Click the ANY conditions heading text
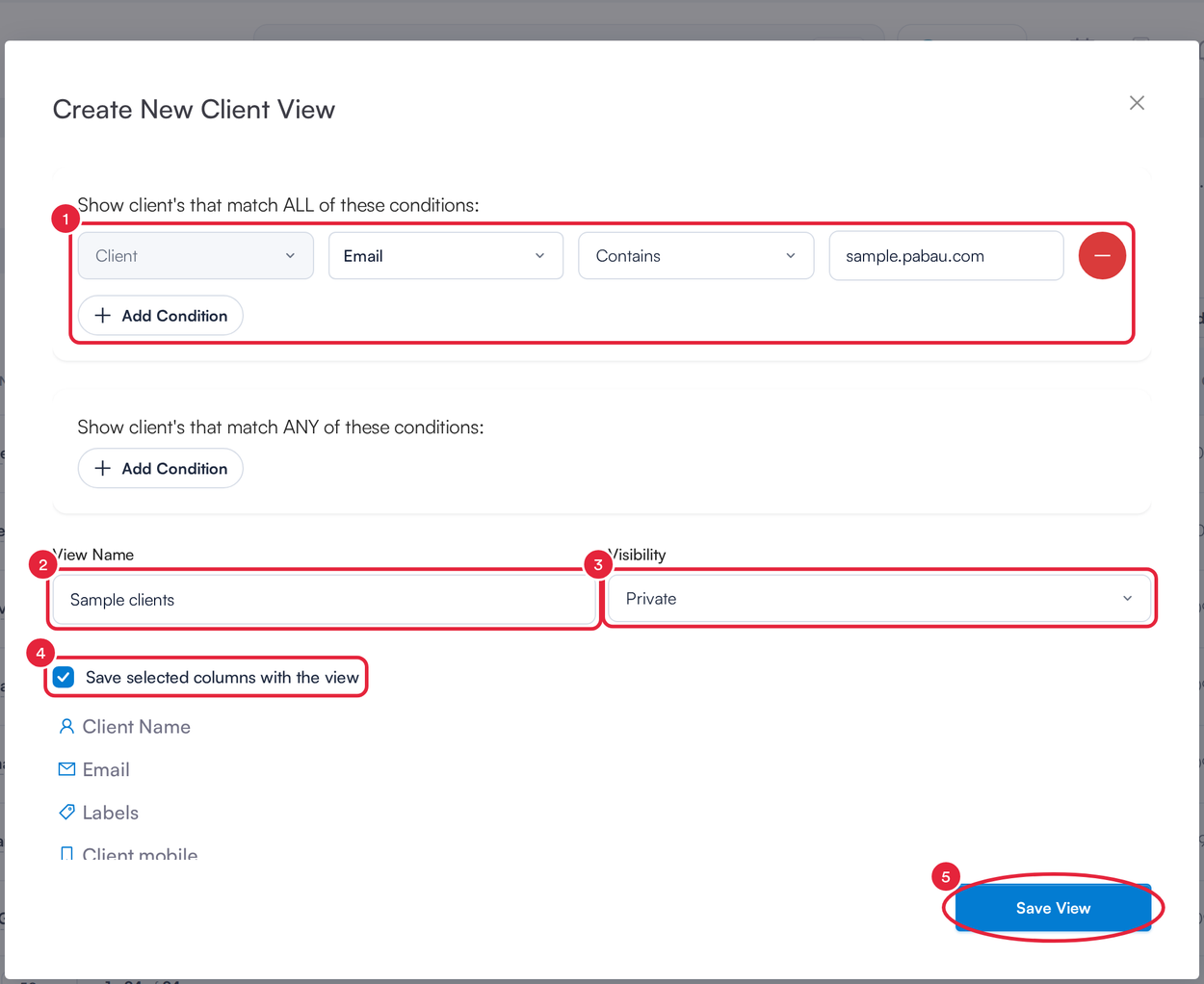1204x984 pixels. 280,427
